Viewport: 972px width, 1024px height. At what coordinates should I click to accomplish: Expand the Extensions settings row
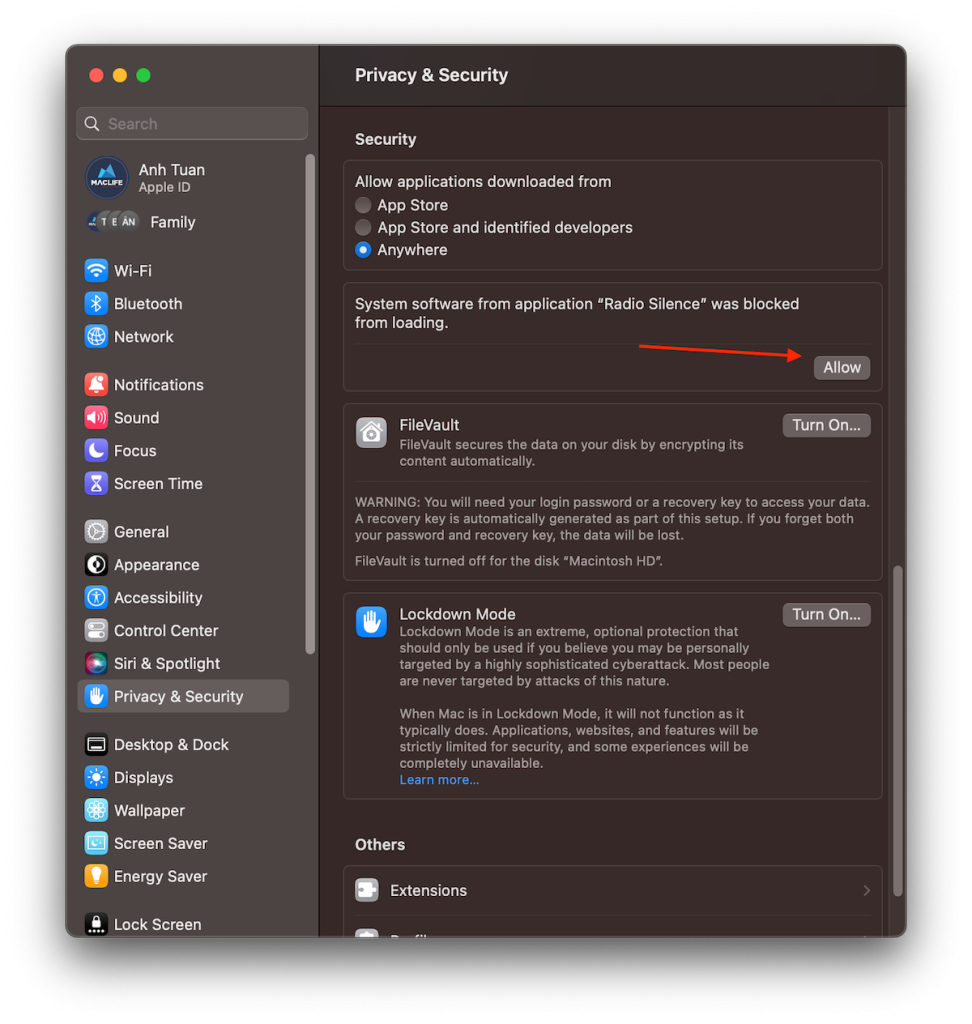point(612,890)
